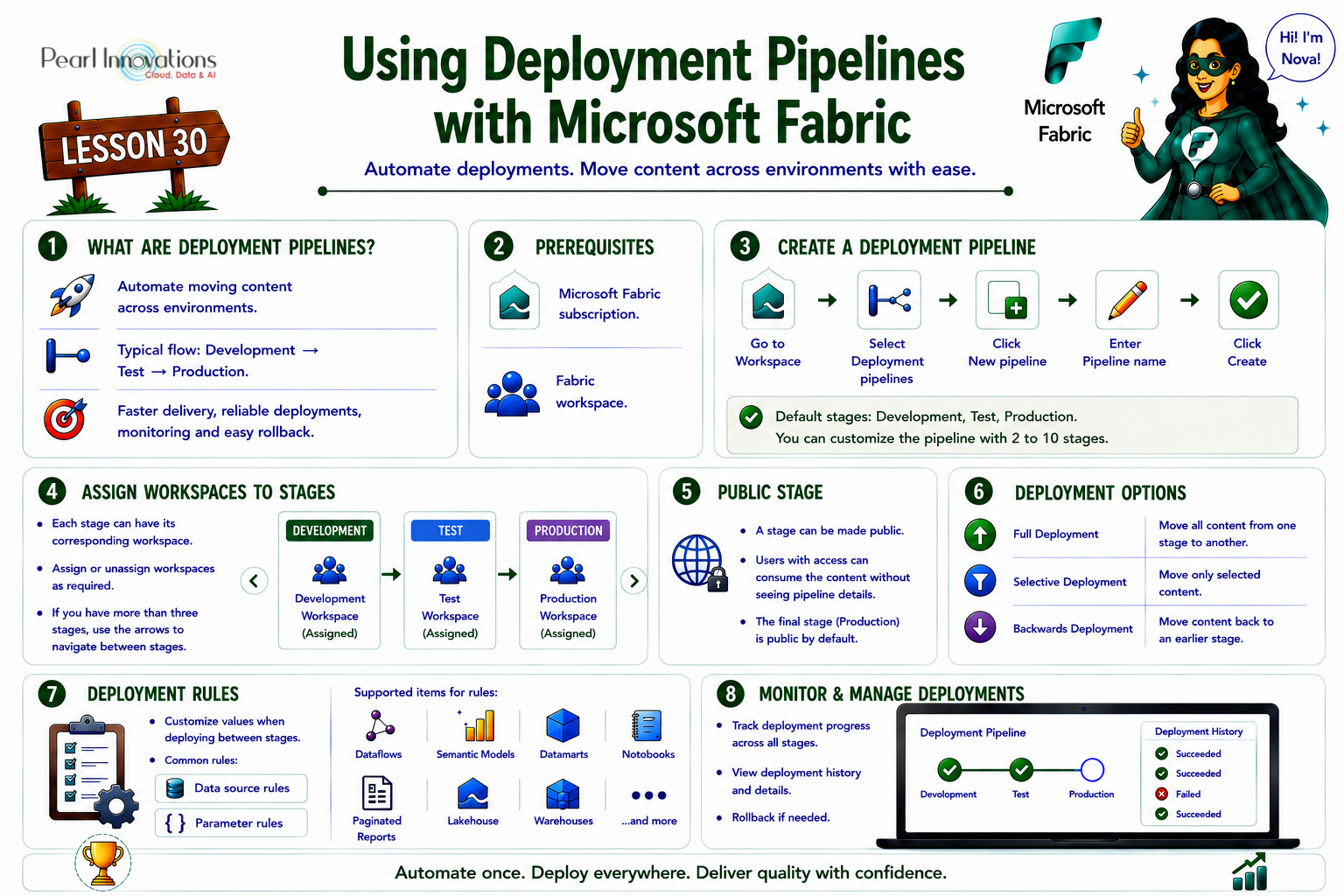Viewport: 1344px width, 896px height.
Task: Click the blue pipeline flow icon beside Typical flow
Action: [67, 354]
